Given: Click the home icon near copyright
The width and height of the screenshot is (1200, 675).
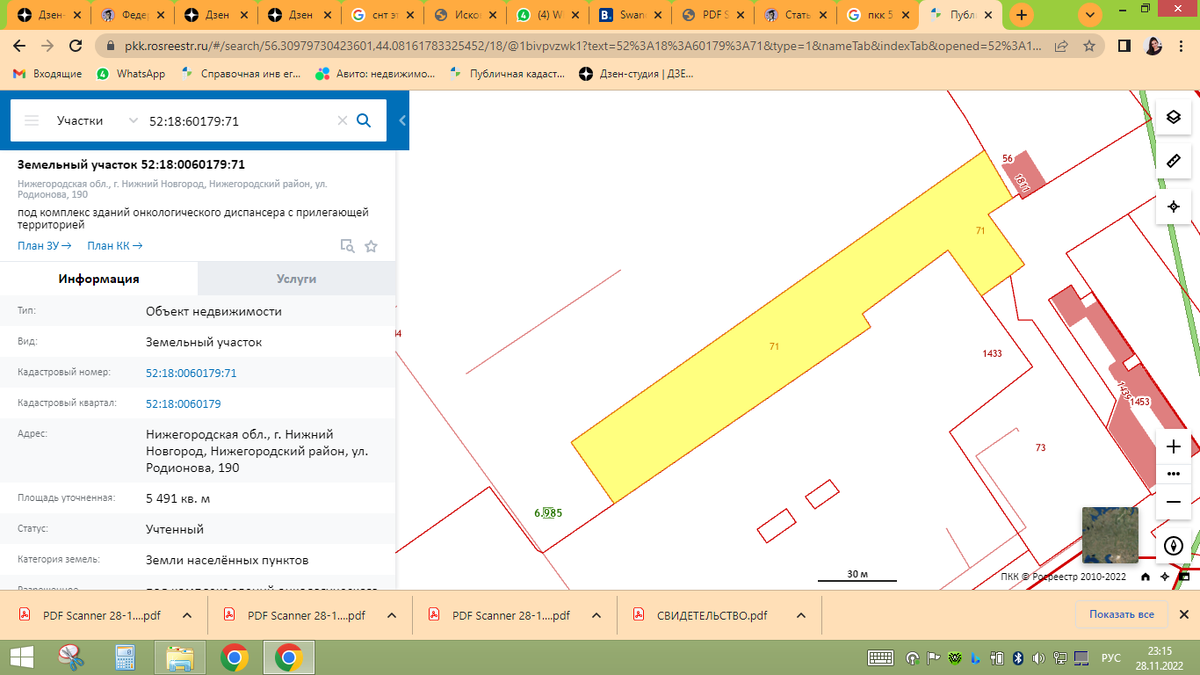Looking at the screenshot, I should [1145, 577].
